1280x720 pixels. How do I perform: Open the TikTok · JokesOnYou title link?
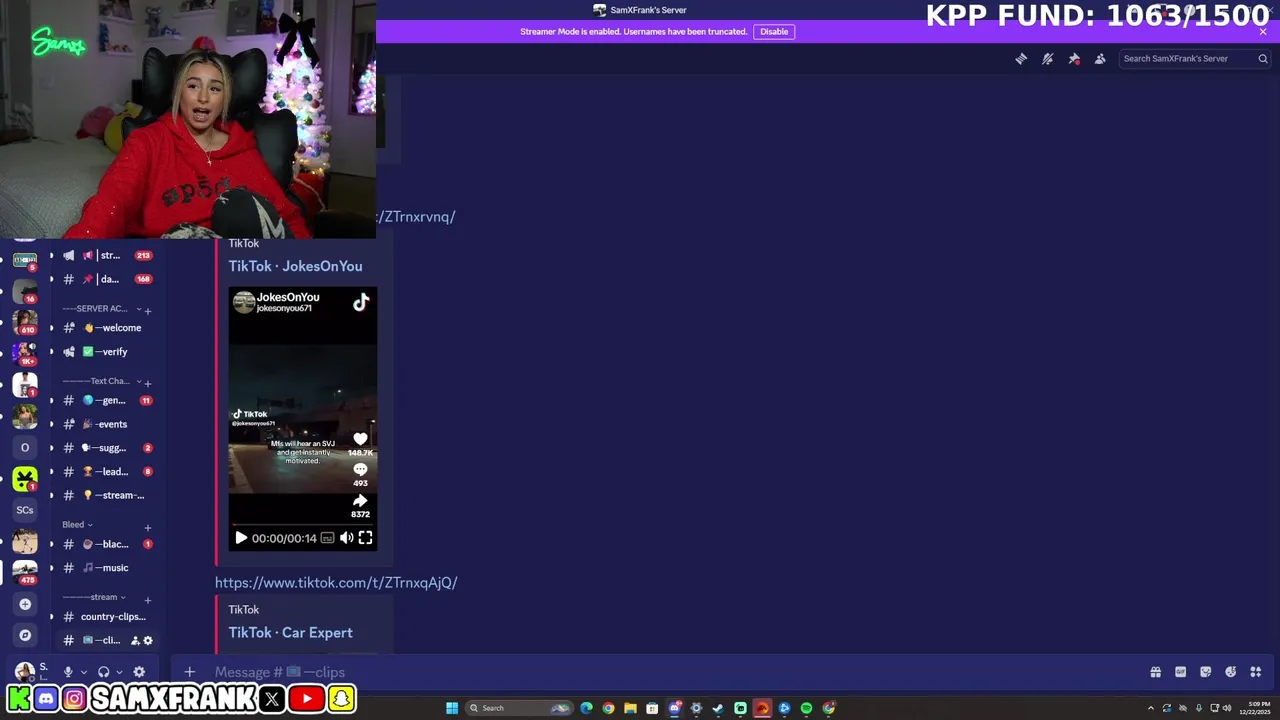coord(295,266)
